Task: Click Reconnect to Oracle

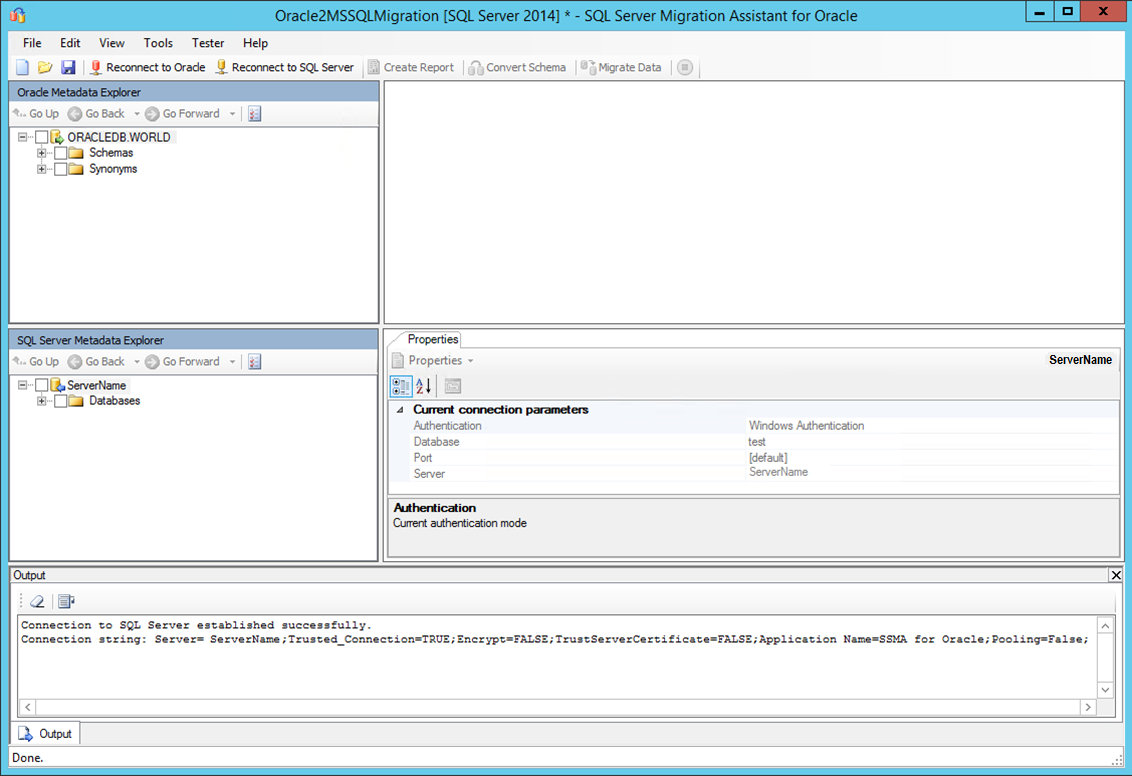Action: tap(148, 67)
